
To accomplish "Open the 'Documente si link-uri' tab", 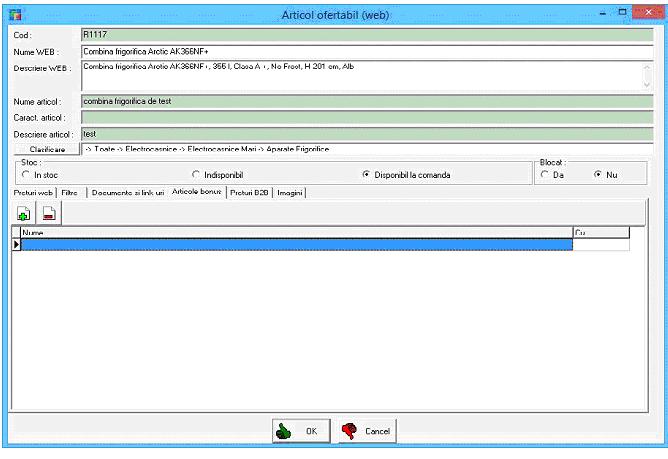I will coord(127,192).
